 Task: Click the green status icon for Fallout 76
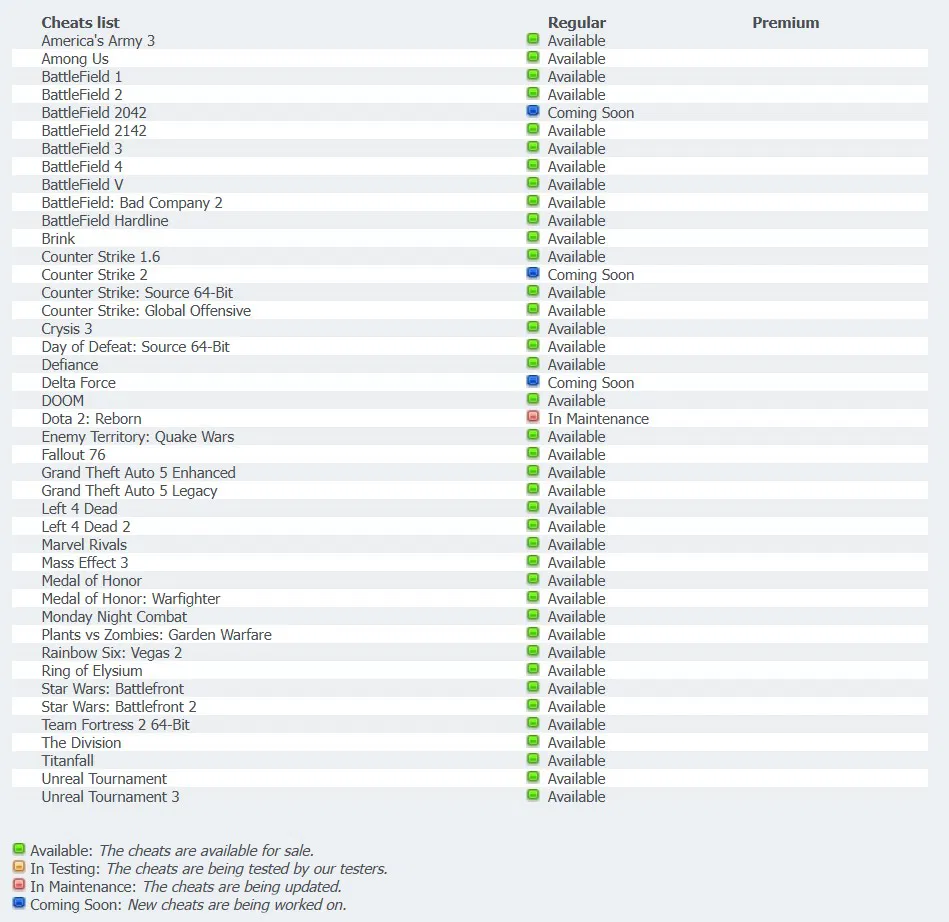click(533, 453)
